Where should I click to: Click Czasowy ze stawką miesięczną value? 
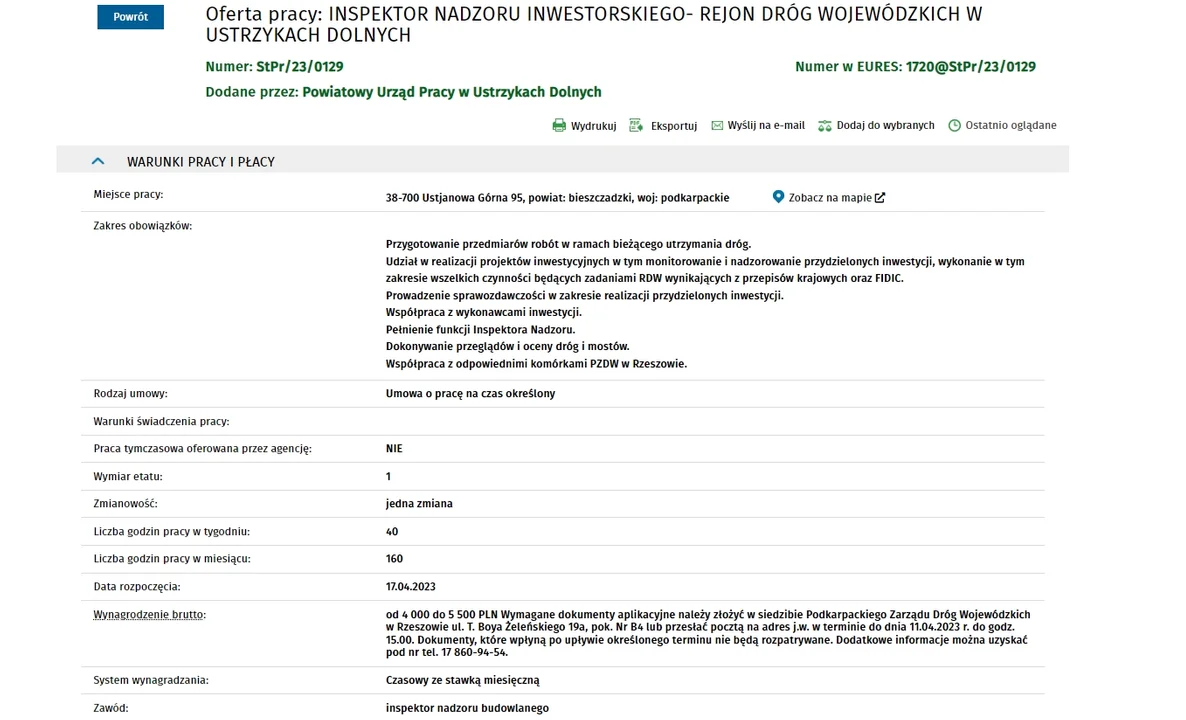pyautogui.click(x=462, y=680)
